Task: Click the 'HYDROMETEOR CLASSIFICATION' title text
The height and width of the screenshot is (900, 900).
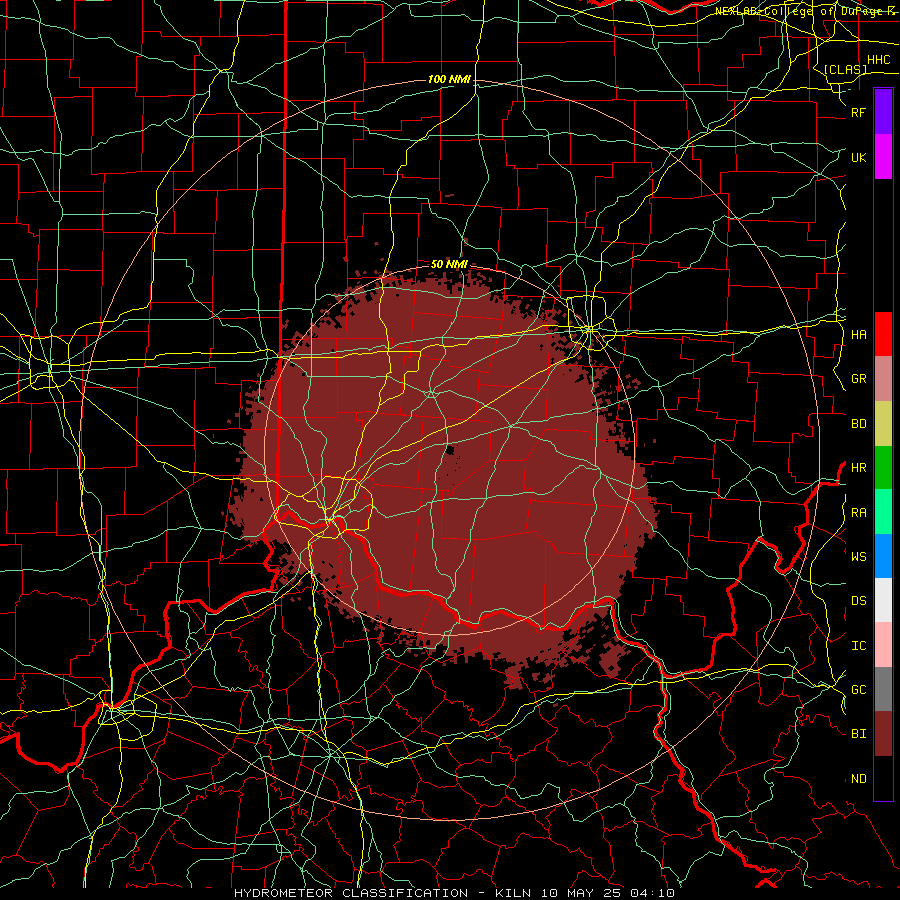Action: click(x=351, y=893)
